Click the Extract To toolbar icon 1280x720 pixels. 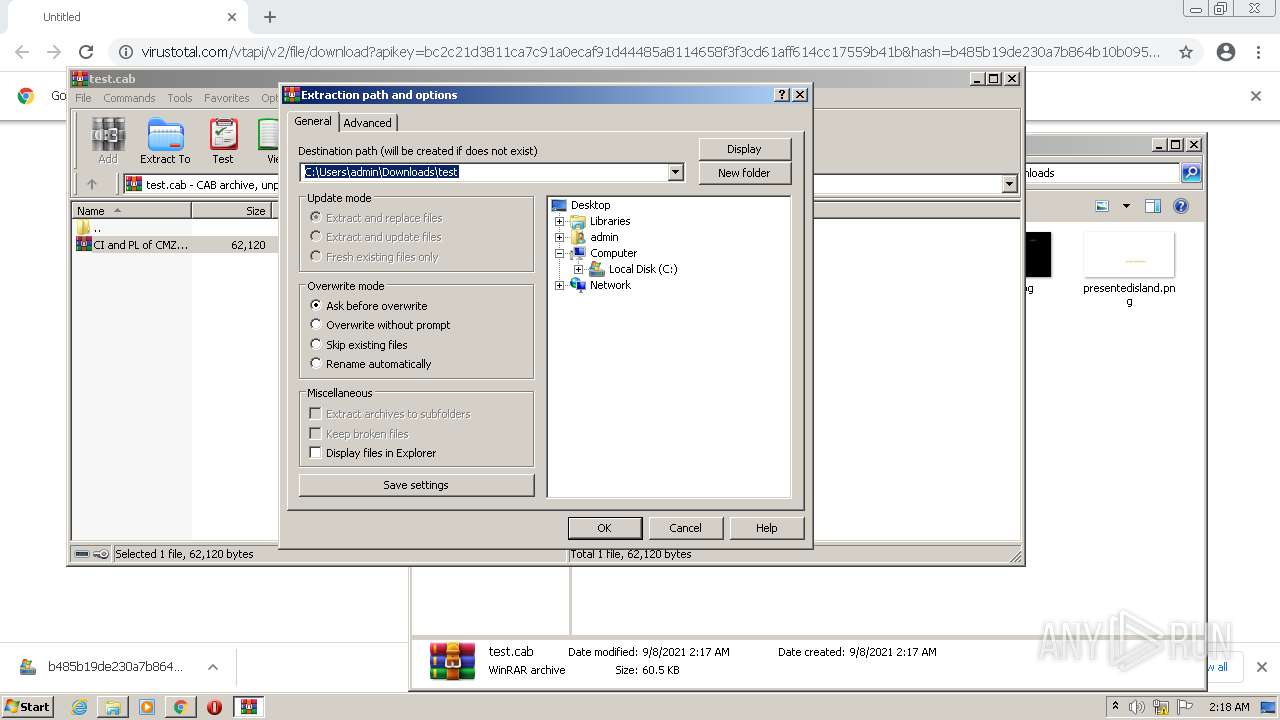tap(165, 140)
